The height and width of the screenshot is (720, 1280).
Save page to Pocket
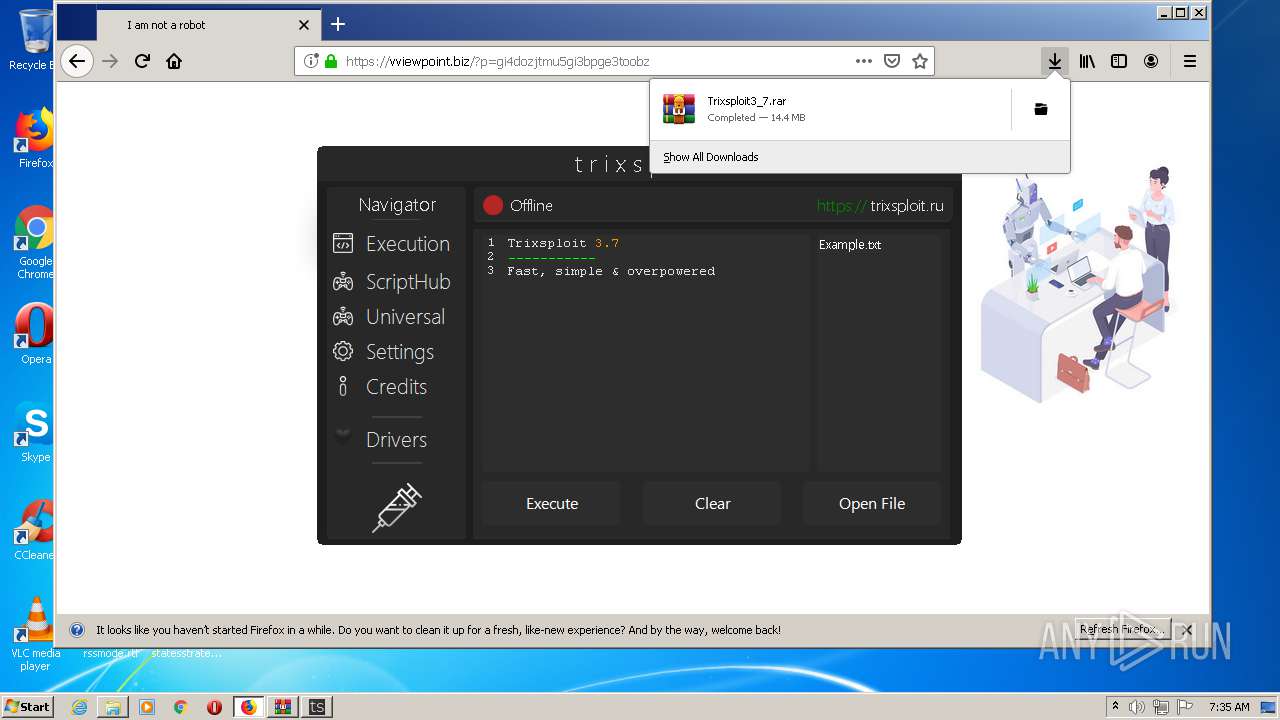click(892, 61)
